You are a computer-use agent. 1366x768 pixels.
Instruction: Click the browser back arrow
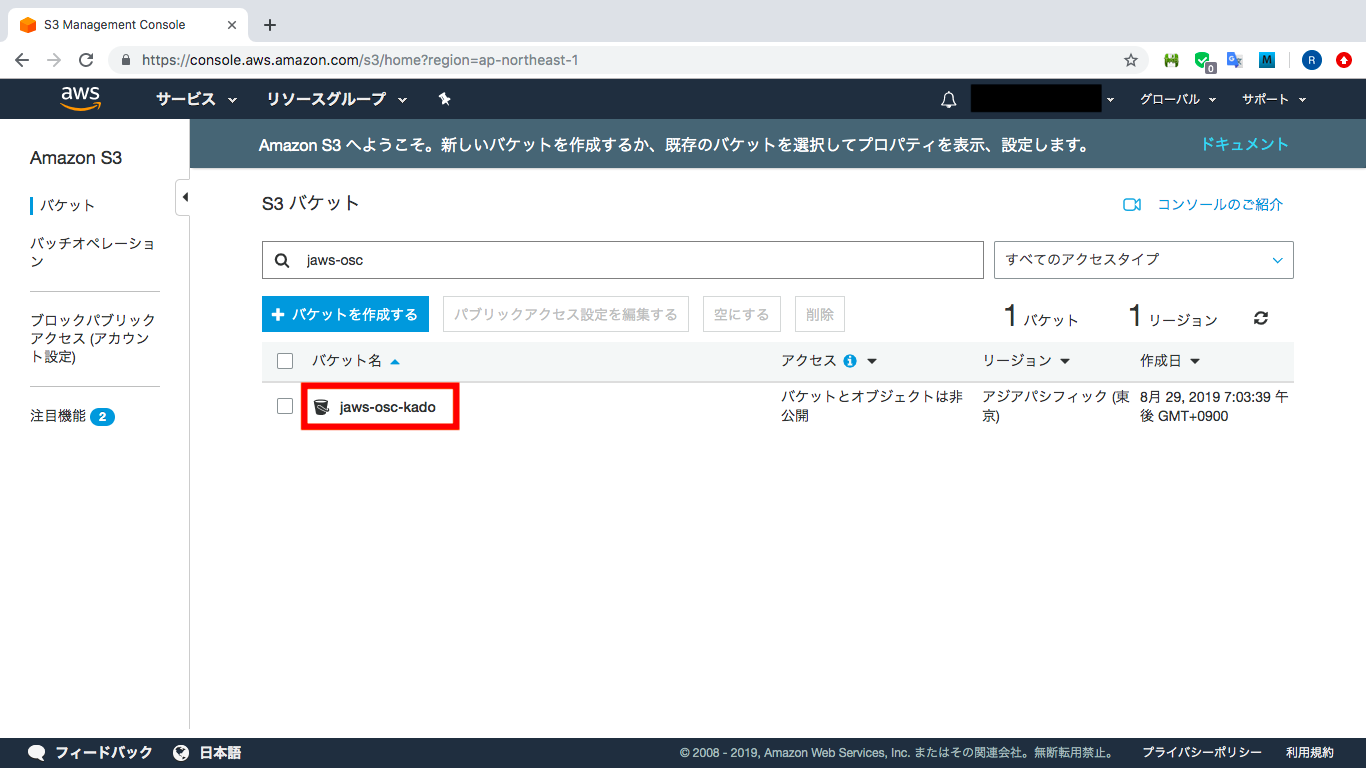point(22,60)
